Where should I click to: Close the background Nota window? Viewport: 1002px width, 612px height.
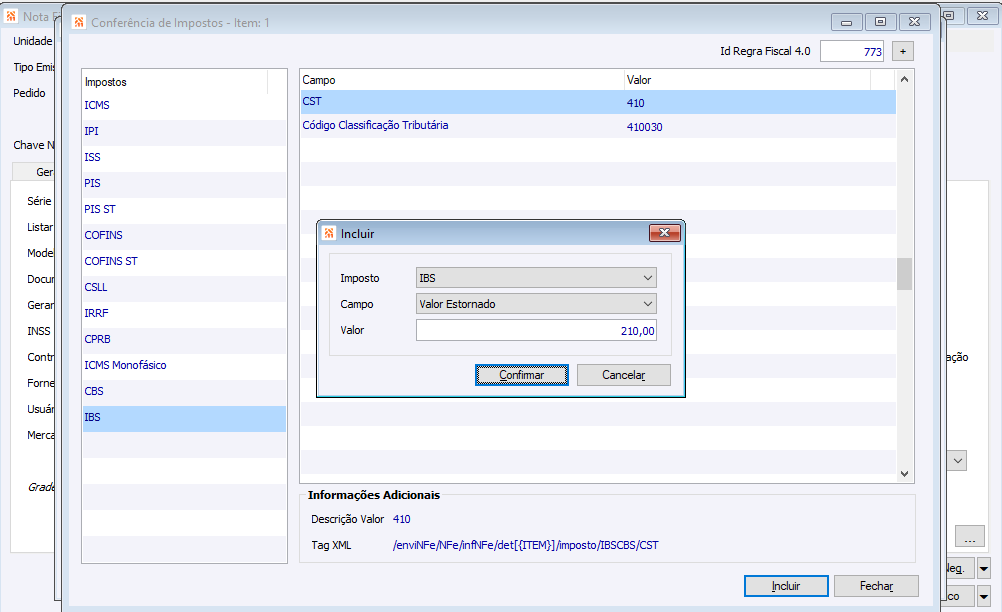pyautogui.click(x=983, y=16)
